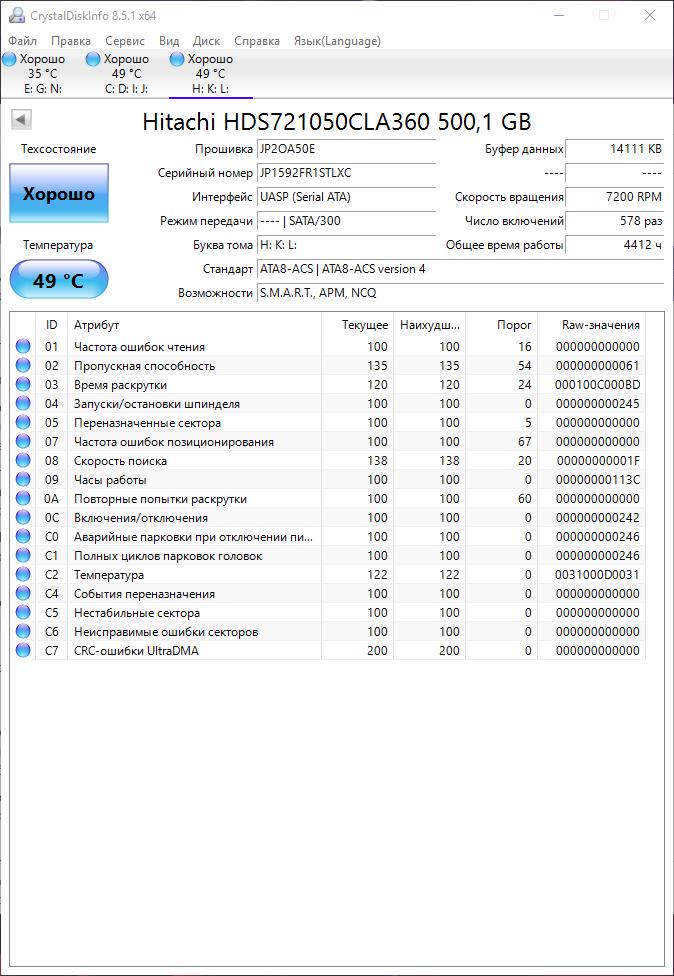Open the Диск menu
This screenshot has height=976, width=674.
click(x=207, y=41)
